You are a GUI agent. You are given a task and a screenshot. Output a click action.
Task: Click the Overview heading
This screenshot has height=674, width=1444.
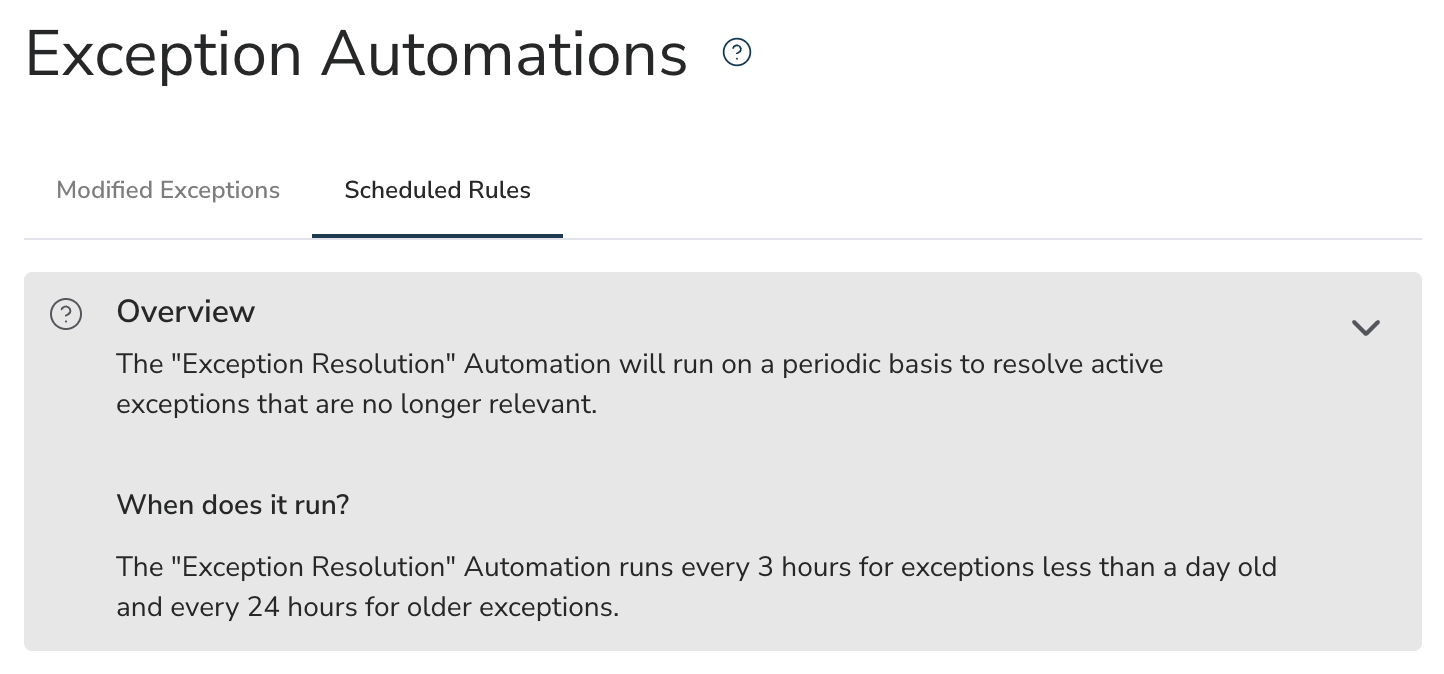point(186,312)
